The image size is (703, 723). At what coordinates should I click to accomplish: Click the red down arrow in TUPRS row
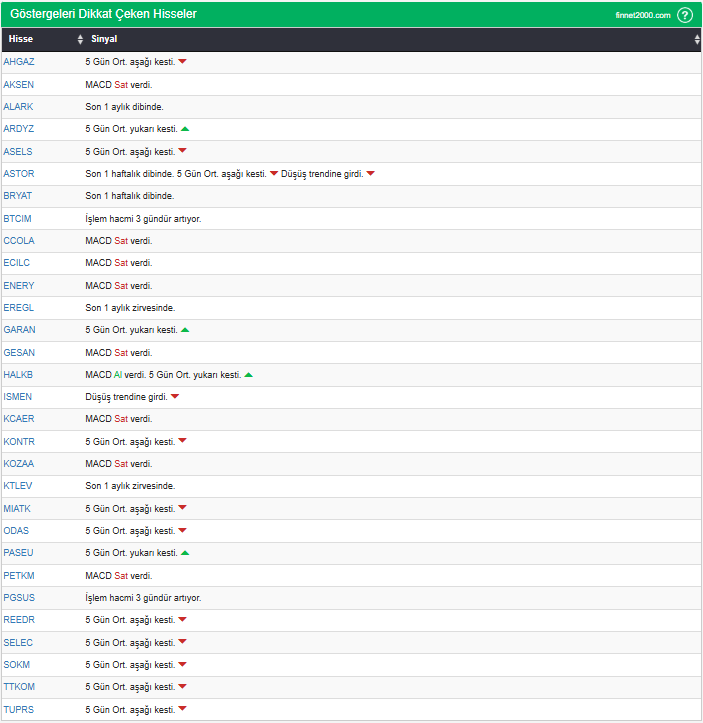[x=182, y=709]
